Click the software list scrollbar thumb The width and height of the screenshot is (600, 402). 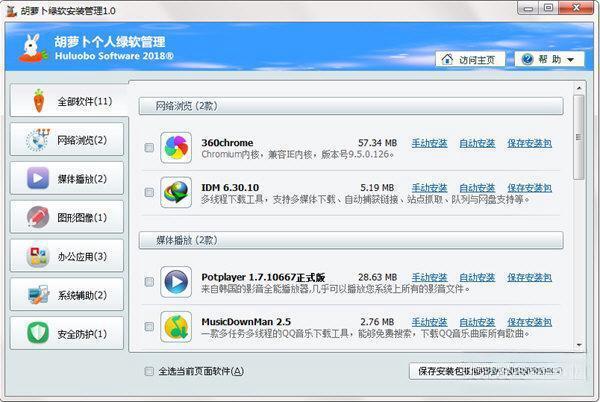579,137
